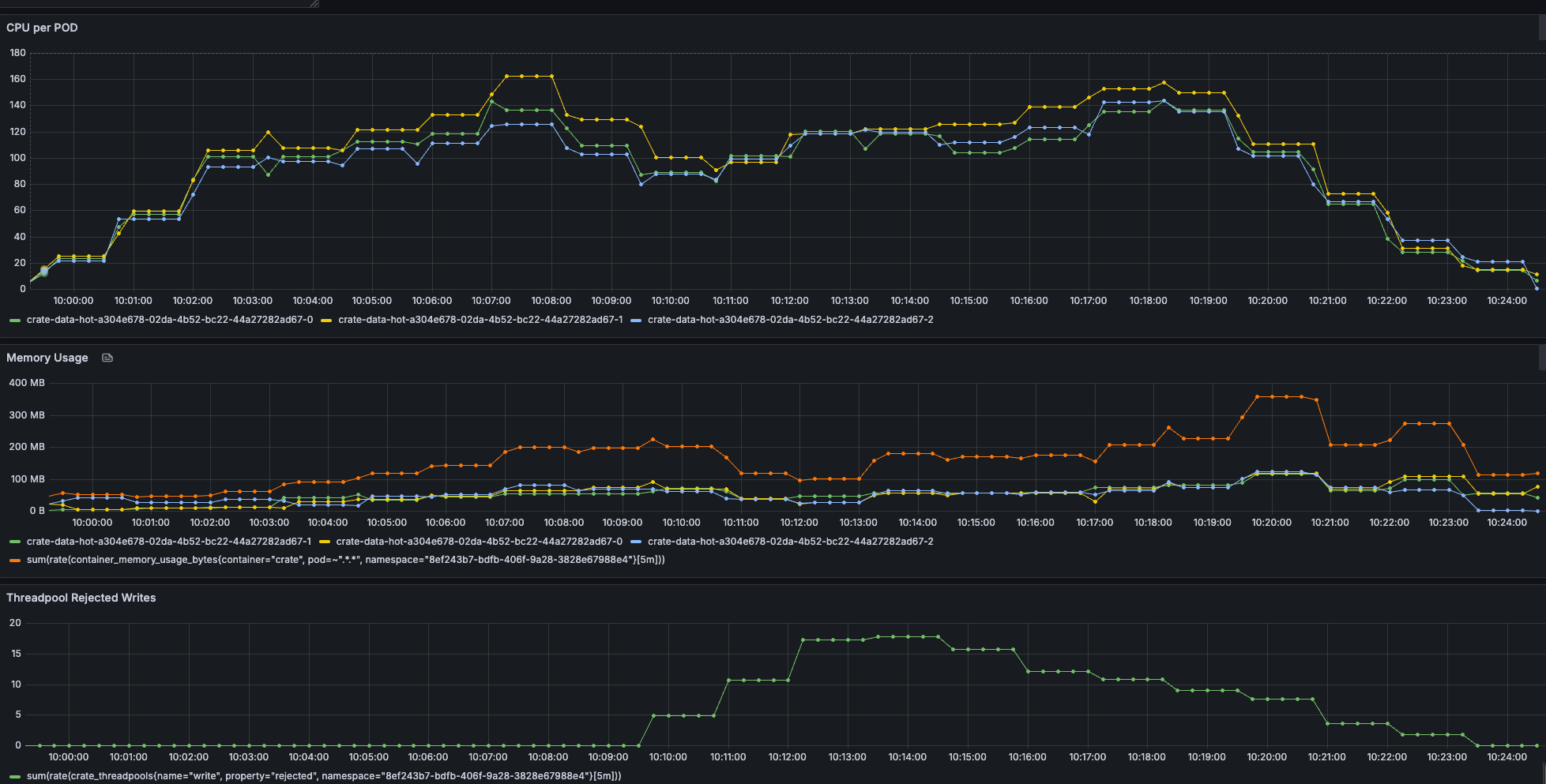Click highlighted first data point in CPU chart

coord(44,271)
